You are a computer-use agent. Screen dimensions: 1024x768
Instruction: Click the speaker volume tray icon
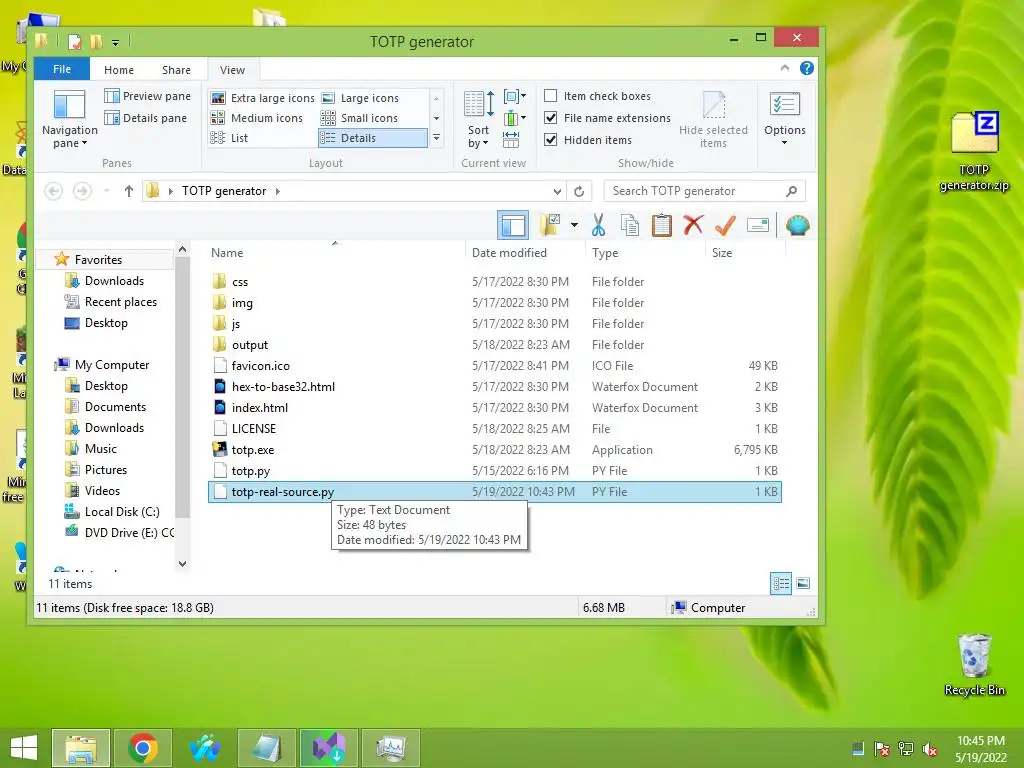tap(930, 749)
